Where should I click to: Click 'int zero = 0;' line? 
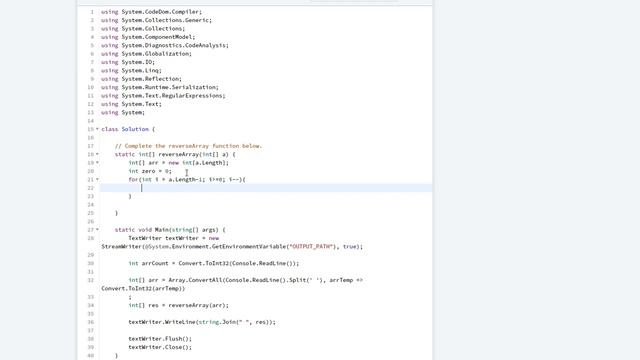click(150, 171)
